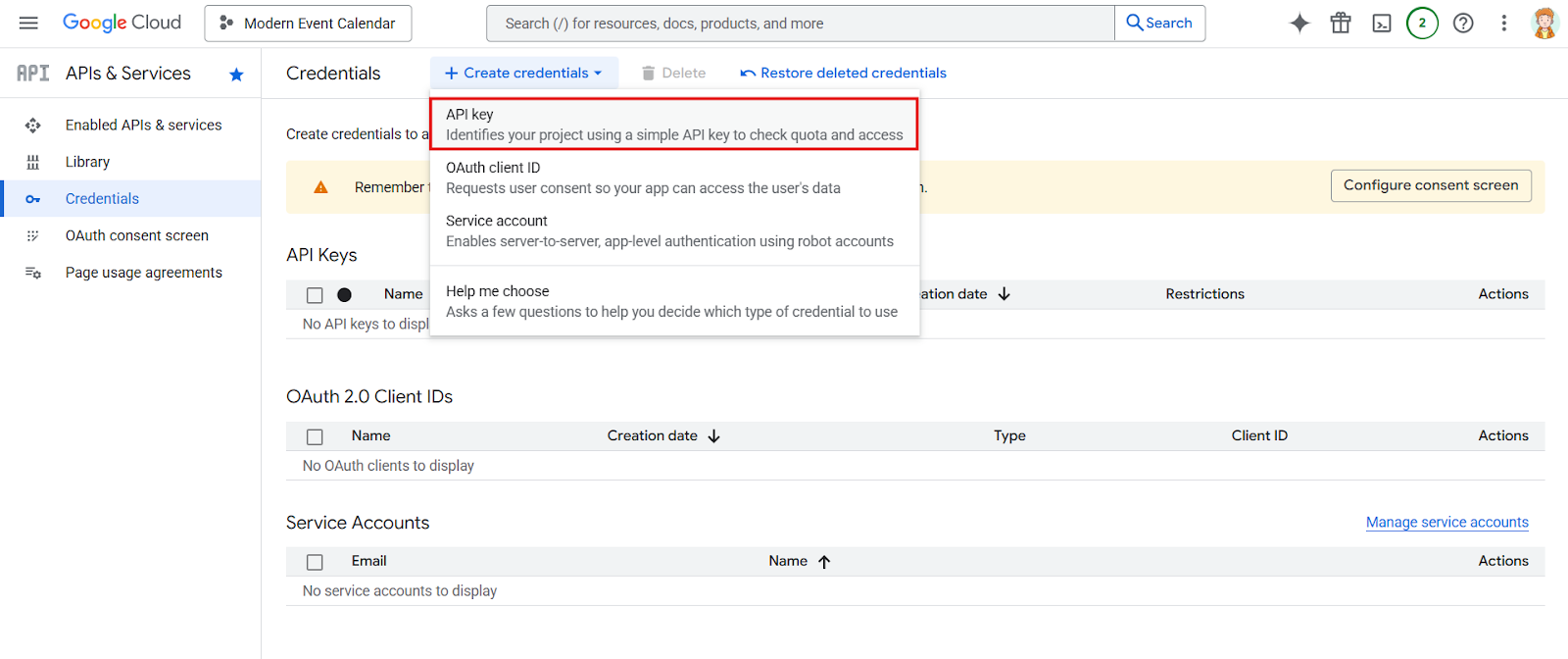Activate Cloud Shell terminal icon
Image resolution: width=1568 pixels, height=659 pixels.
(x=1382, y=24)
